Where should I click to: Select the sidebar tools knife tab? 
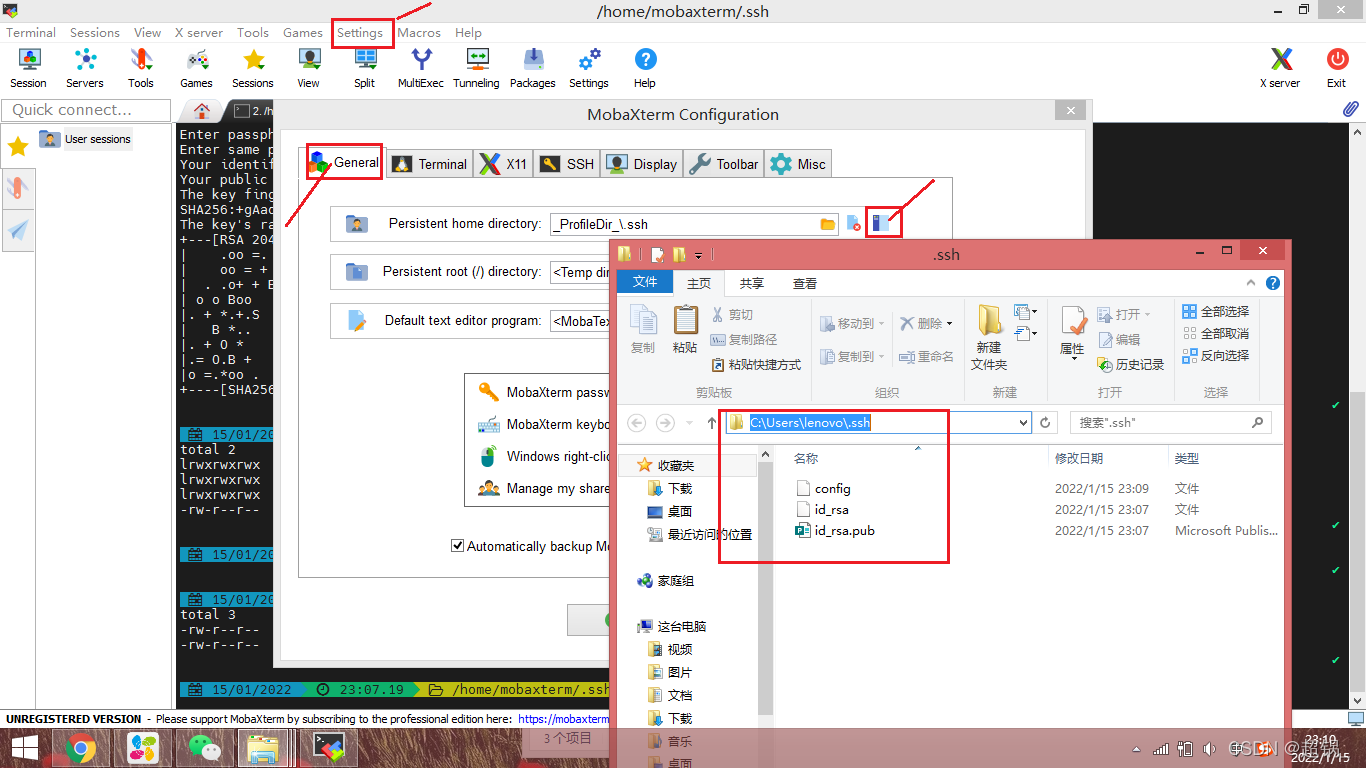(18, 187)
